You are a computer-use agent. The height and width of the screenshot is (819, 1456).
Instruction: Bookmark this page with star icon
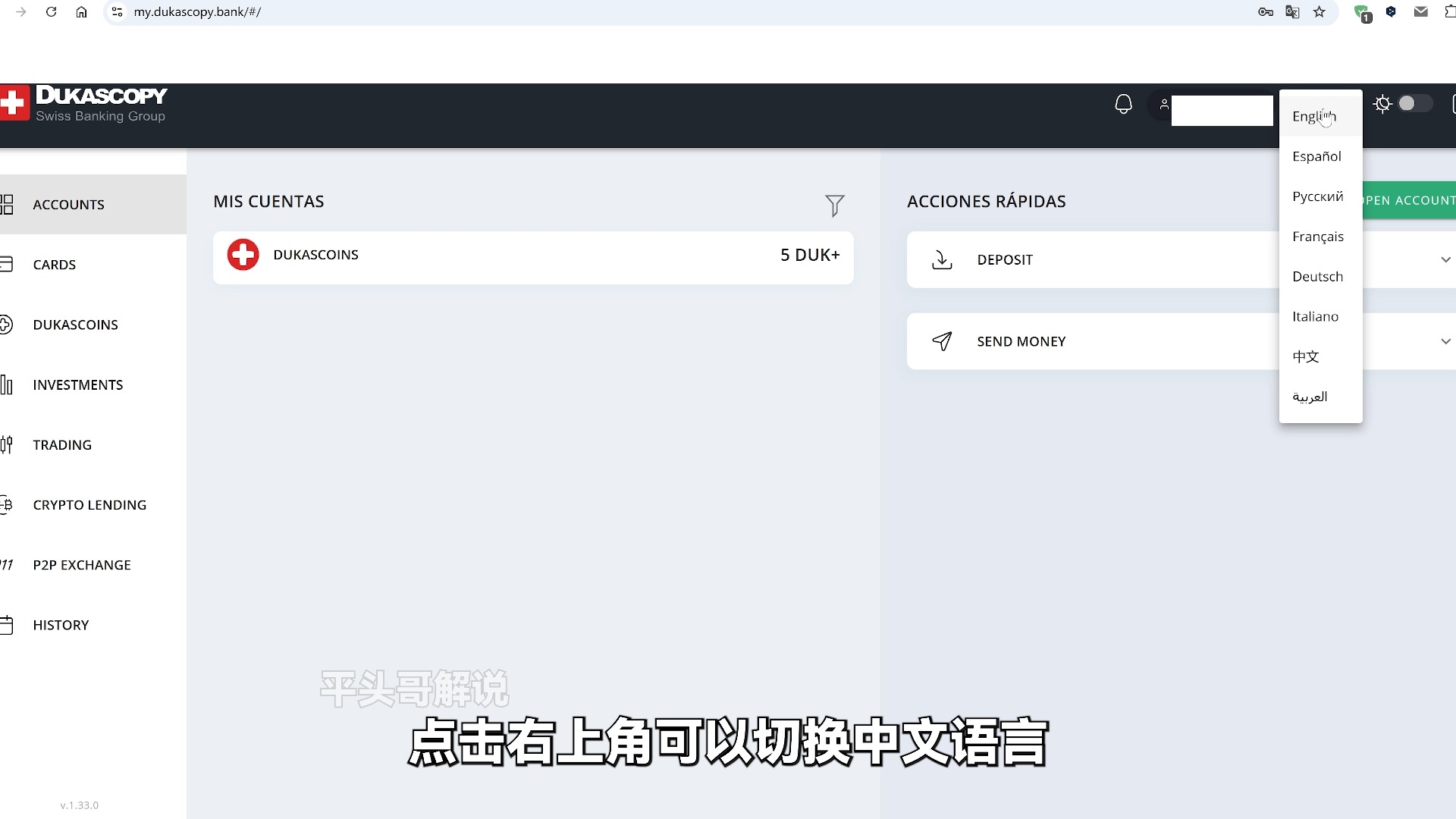(1319, 12)
